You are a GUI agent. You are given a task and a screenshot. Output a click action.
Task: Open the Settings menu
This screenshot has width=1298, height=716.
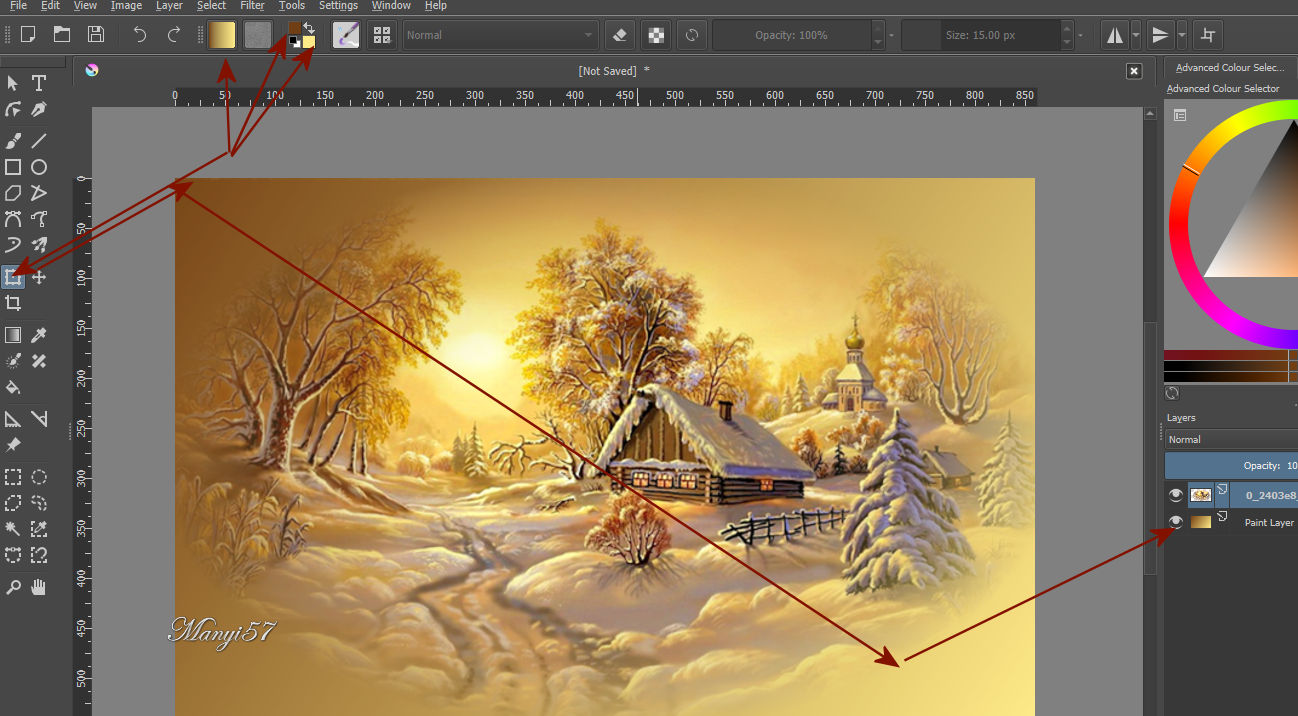[338, 6]
